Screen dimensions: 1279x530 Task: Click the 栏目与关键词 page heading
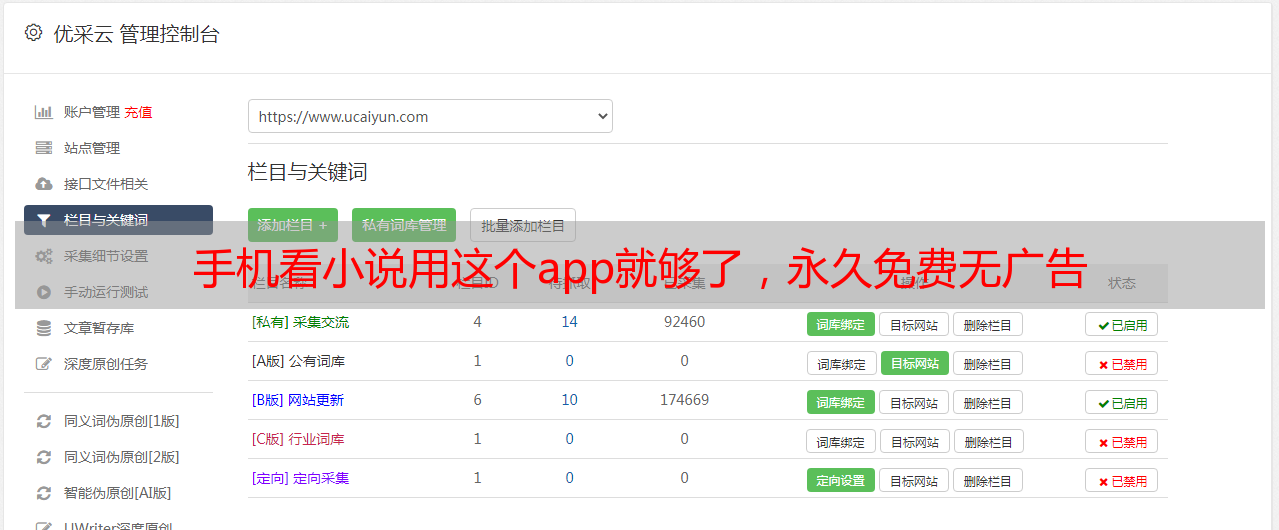[307, 172]
